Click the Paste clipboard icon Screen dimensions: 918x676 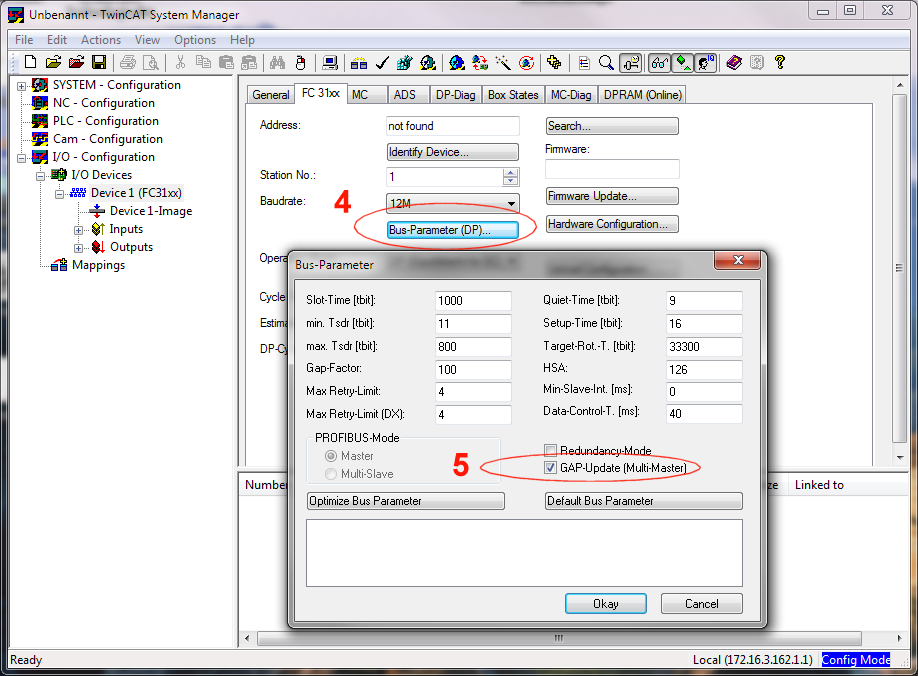coord(226,62)
